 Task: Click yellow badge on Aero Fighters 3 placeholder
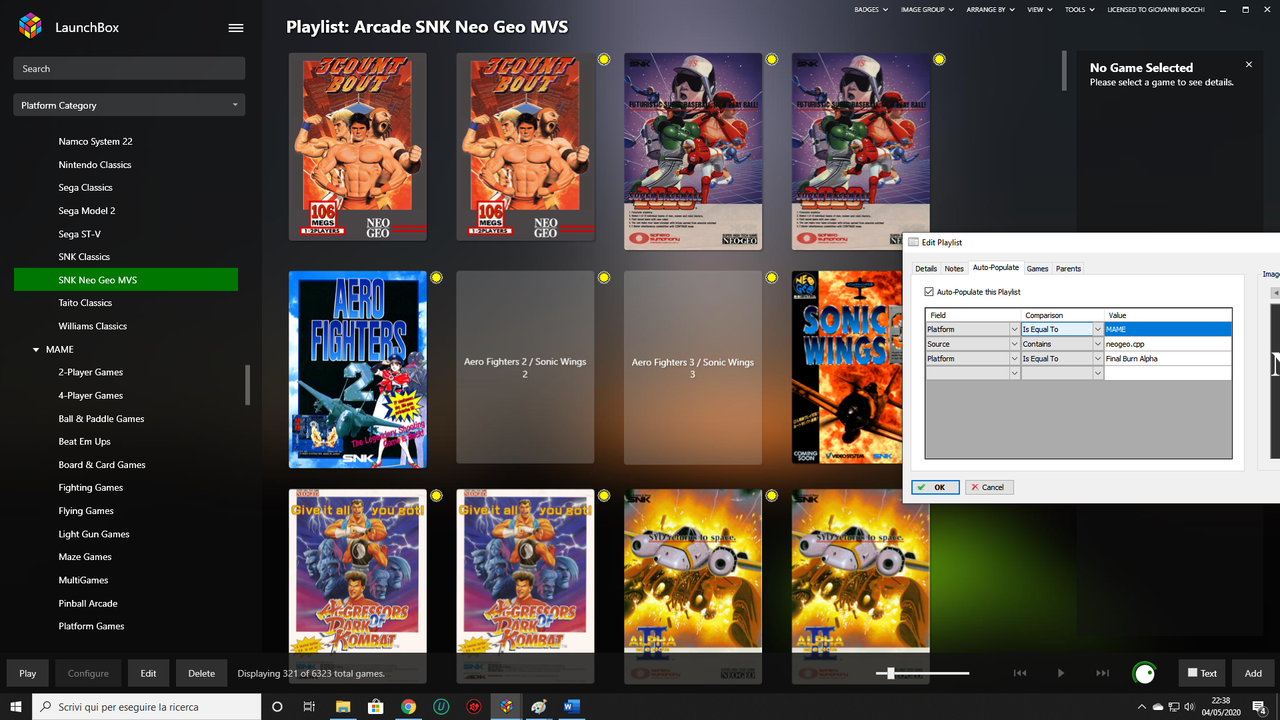771,277
